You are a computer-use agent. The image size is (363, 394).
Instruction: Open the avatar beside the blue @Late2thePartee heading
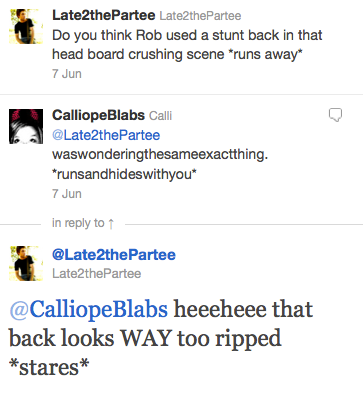[x=26, y=263]
